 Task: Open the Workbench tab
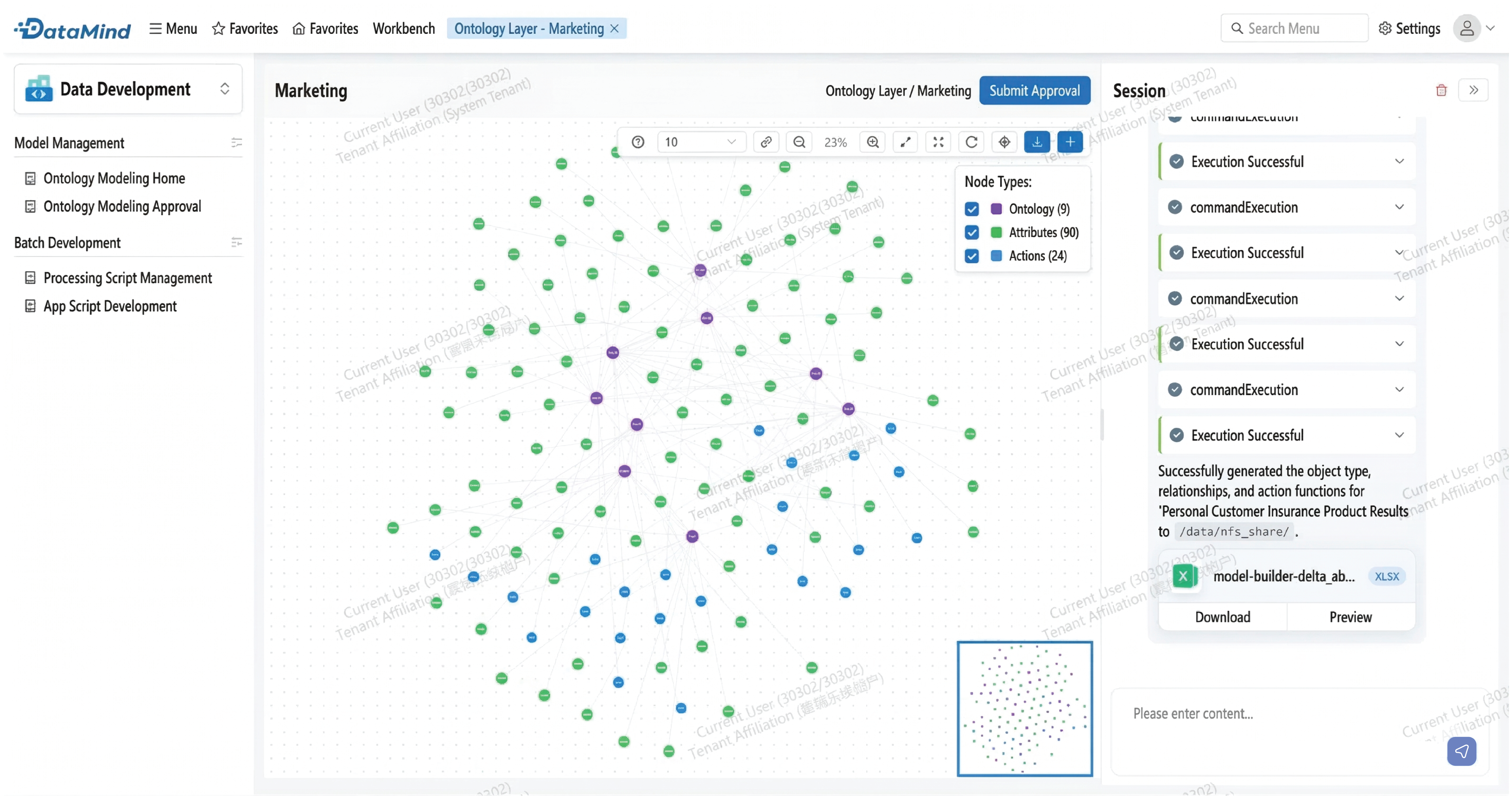coord(403,28)
